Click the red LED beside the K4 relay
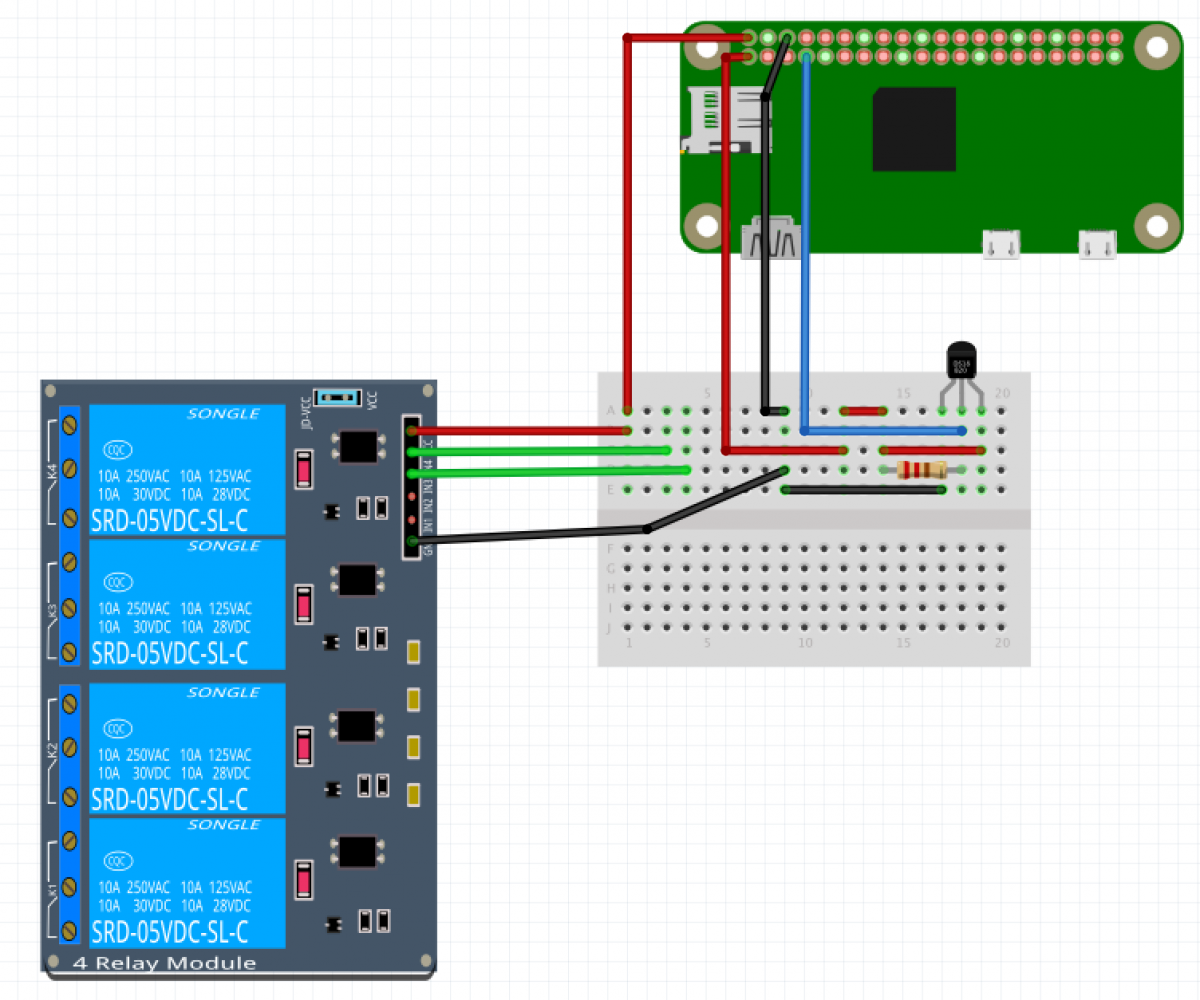Screen dimensions: 1200x1000 [x=305, y=469]
